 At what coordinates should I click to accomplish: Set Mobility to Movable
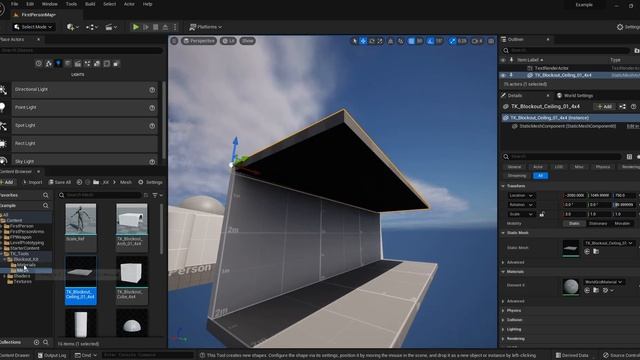tap(622, 223)
